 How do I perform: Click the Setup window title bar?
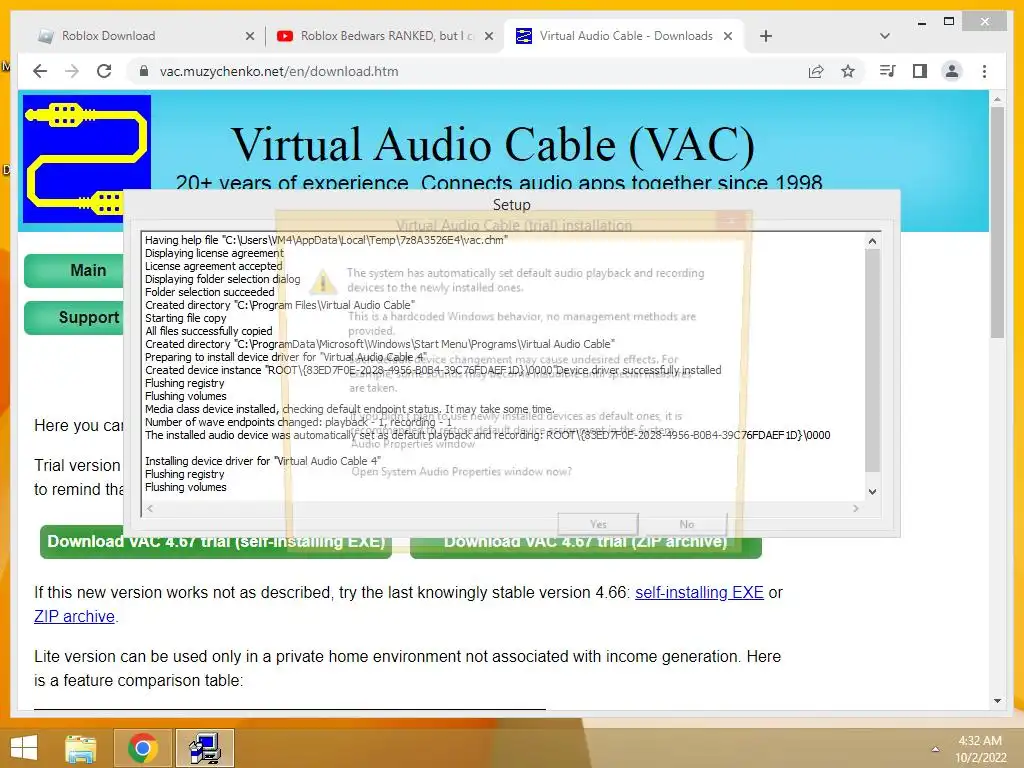(x=511, y=204)
